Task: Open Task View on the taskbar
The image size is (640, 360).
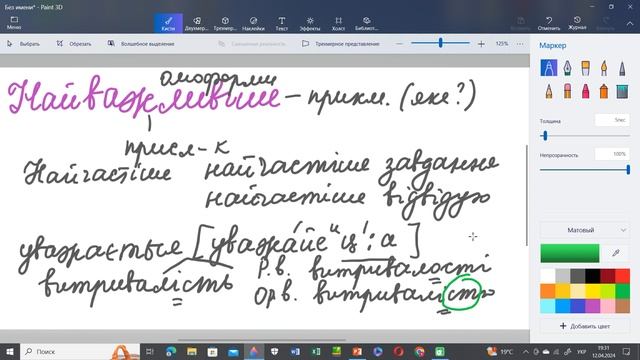Action: (x=150, y=351)
